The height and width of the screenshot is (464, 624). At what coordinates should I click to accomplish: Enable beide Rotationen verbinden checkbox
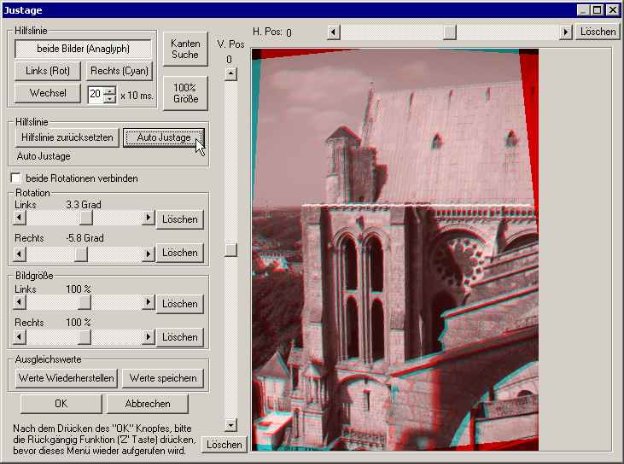coord(15,178)
